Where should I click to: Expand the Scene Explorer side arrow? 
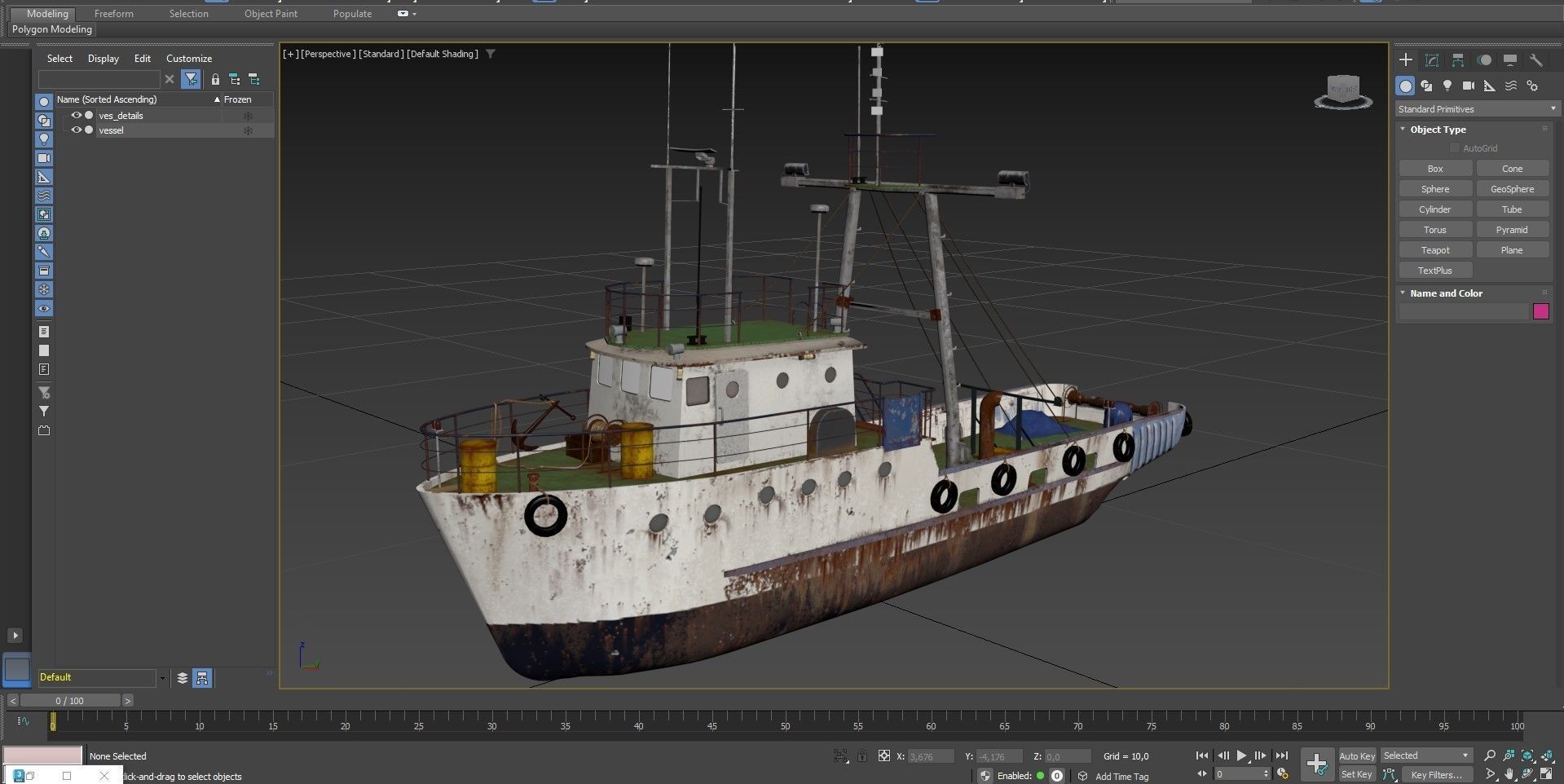(x=15, y=635)
